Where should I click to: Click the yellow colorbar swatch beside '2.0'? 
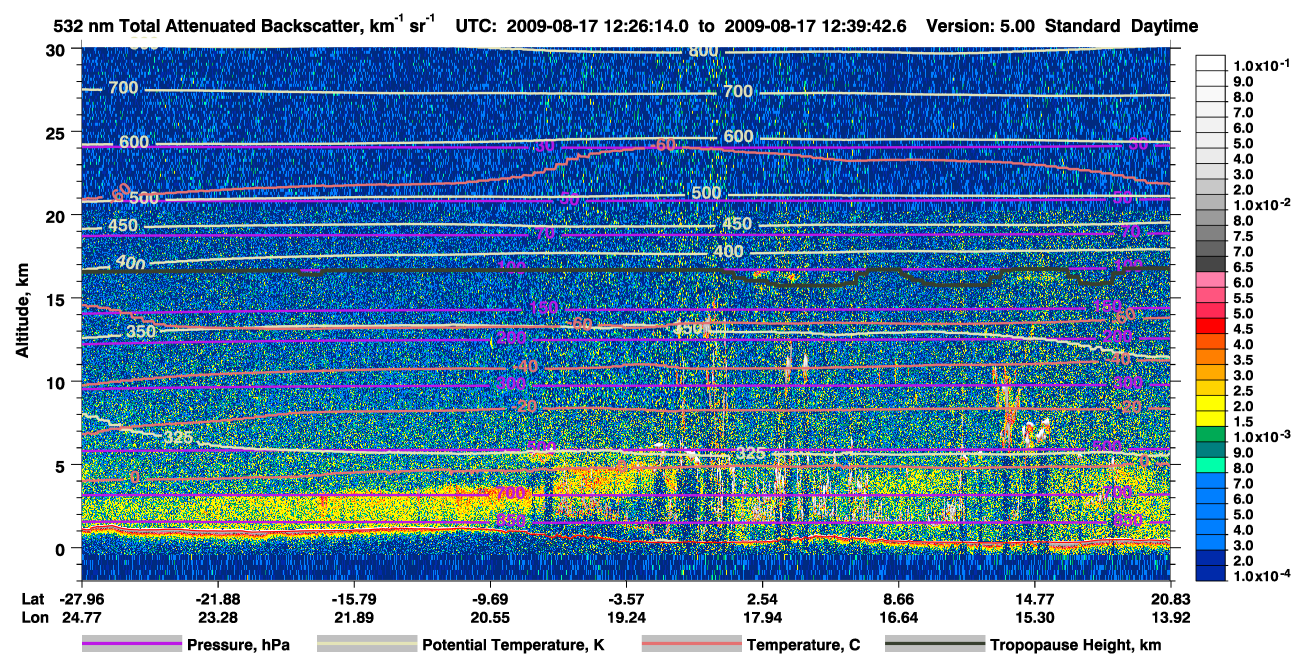(1211, 403)
